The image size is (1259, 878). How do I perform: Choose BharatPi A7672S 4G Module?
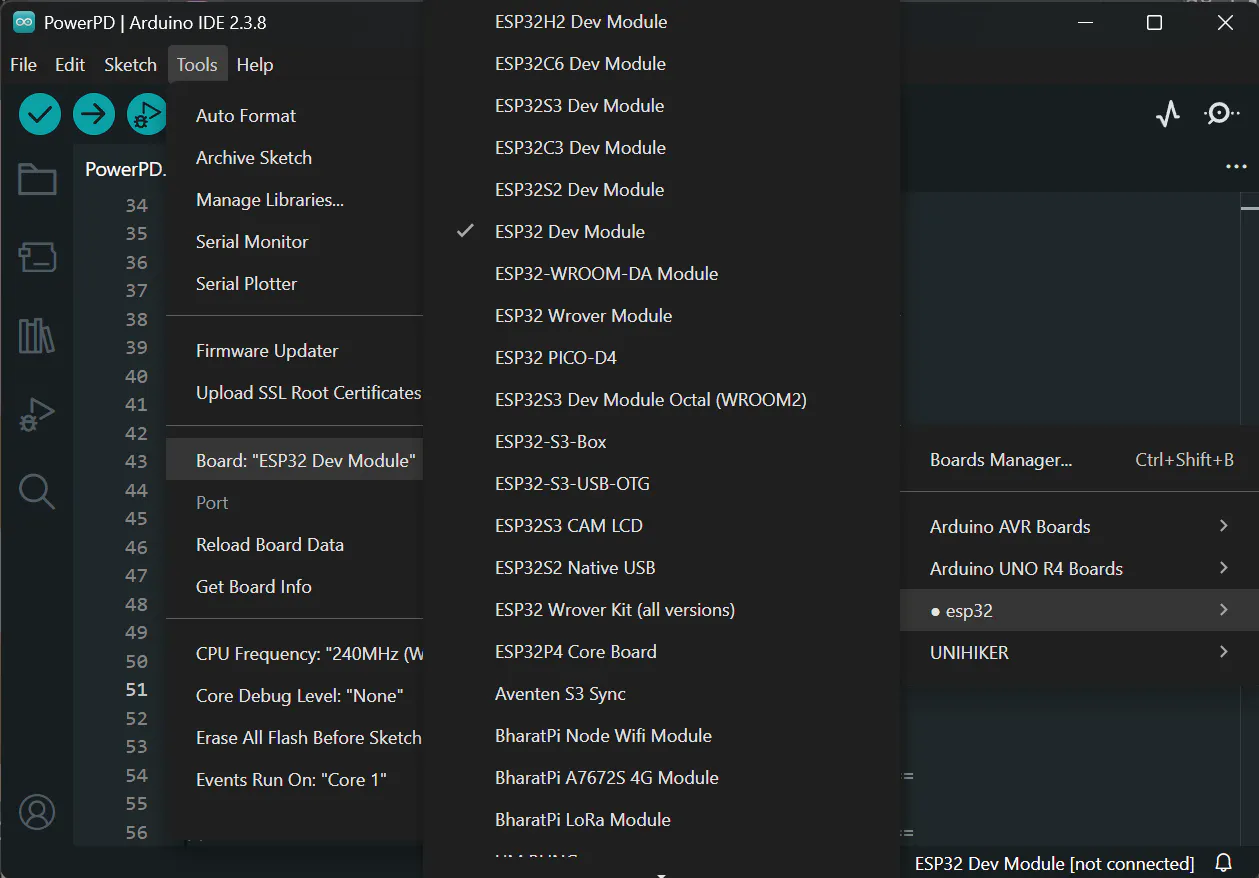(661, 778)
